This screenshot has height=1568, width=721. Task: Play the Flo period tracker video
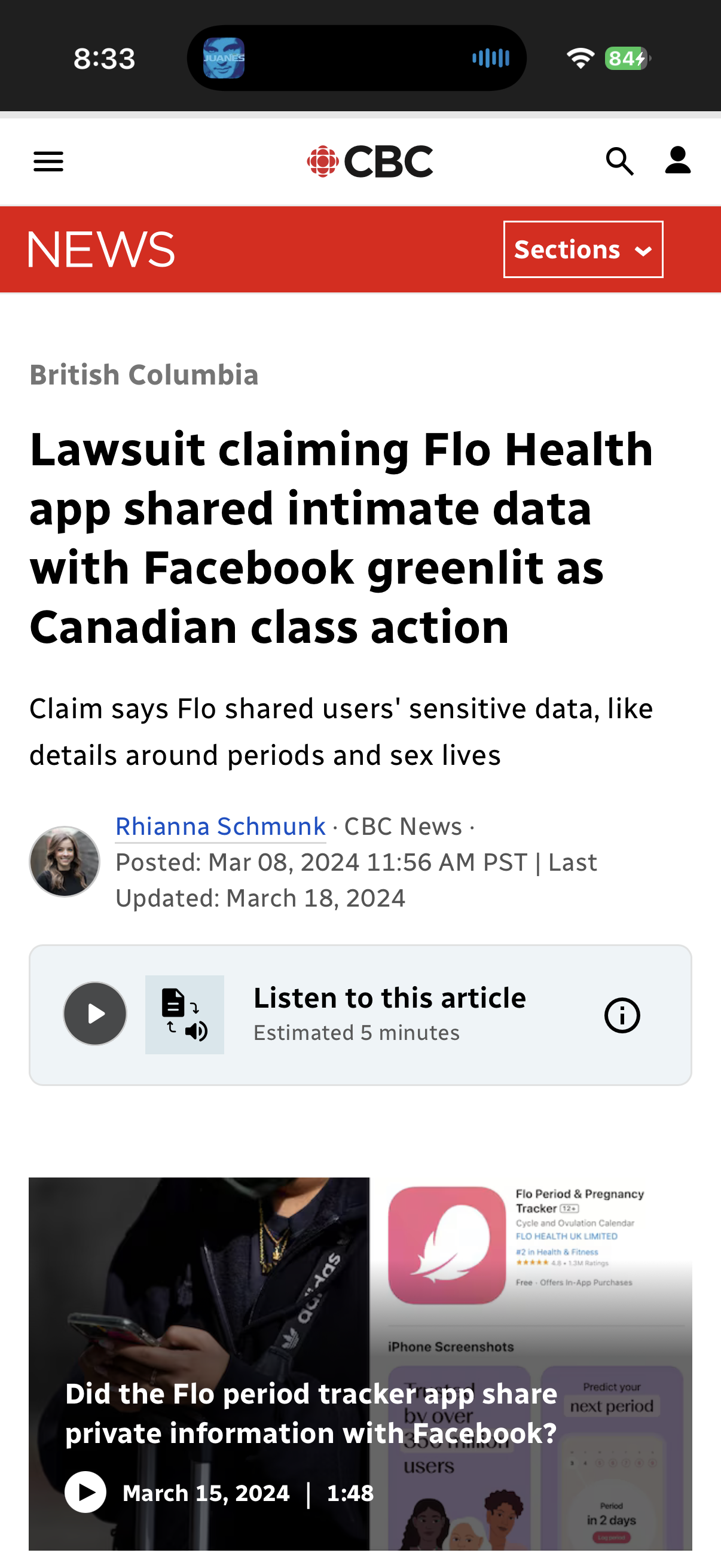coord(85,1492)
